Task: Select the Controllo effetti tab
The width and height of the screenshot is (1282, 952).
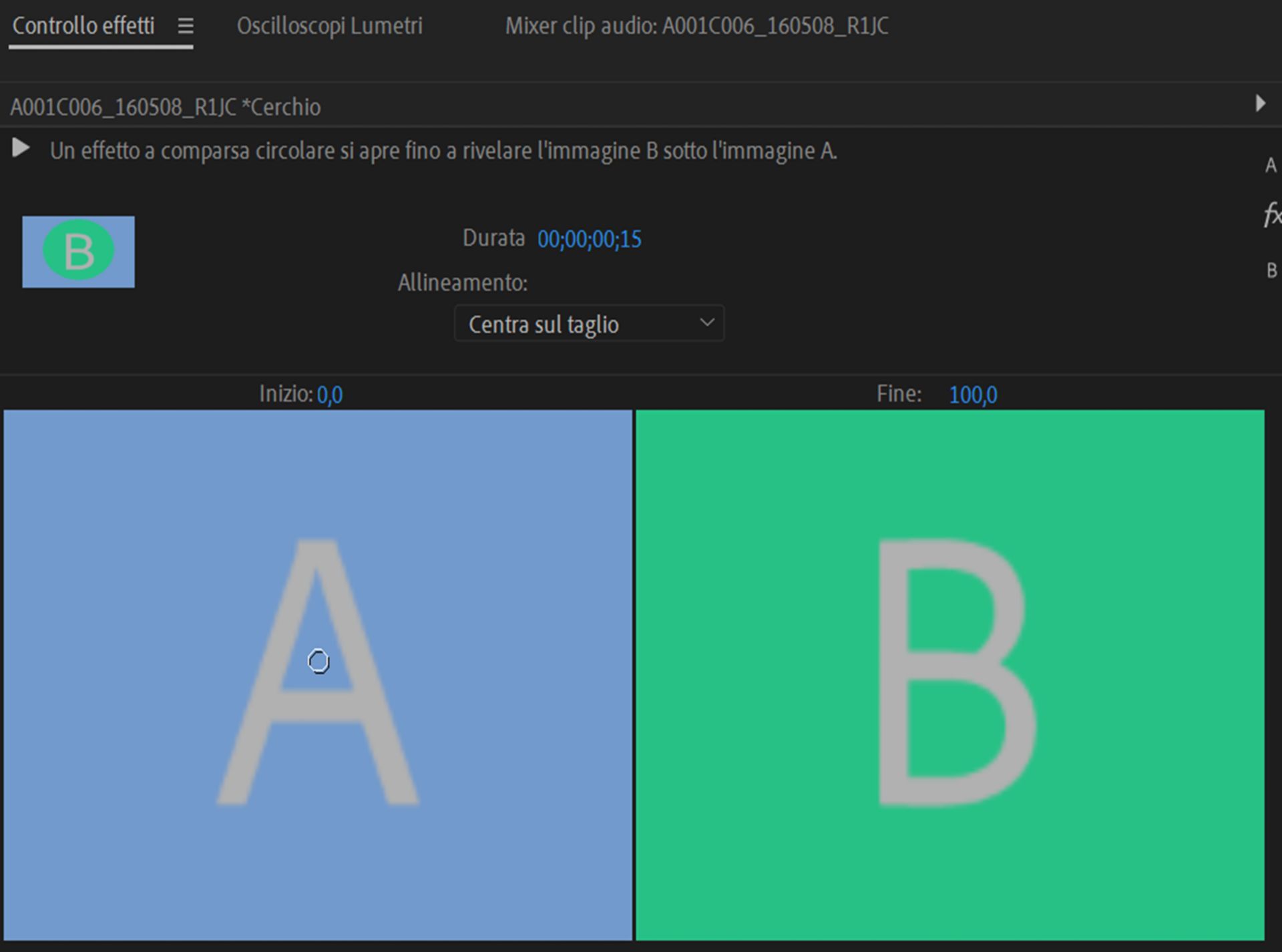Action: click(x=83, y=26)
